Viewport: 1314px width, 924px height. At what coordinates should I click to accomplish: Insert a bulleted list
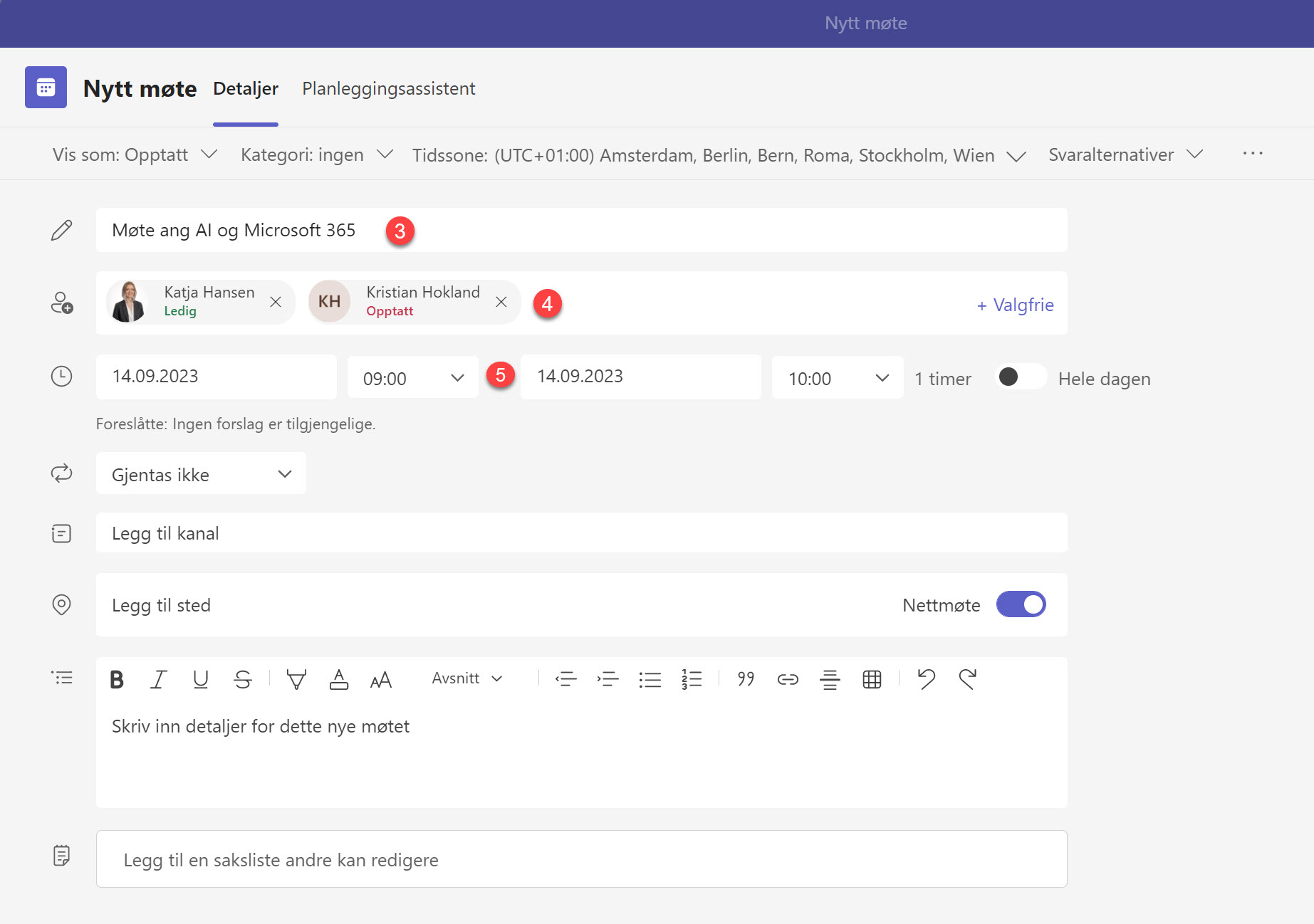coord(650,678)
